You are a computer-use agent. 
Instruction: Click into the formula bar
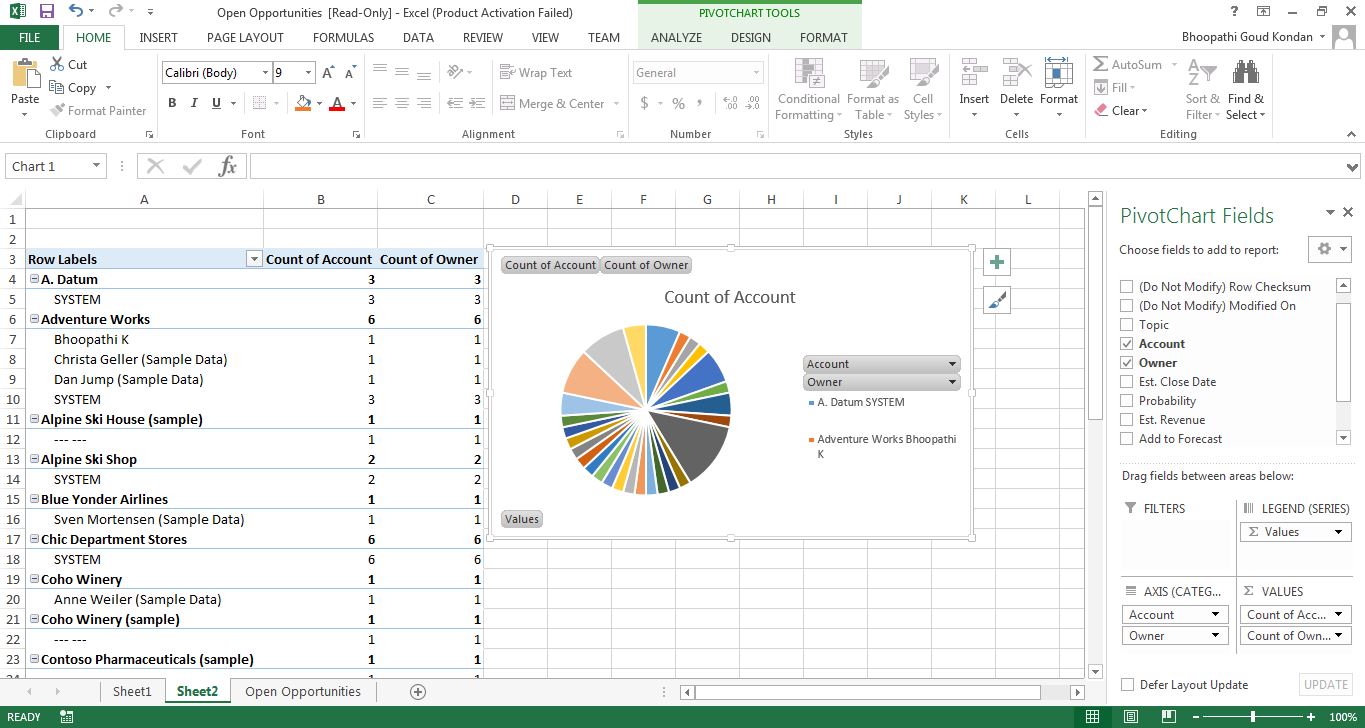(798, 166)
